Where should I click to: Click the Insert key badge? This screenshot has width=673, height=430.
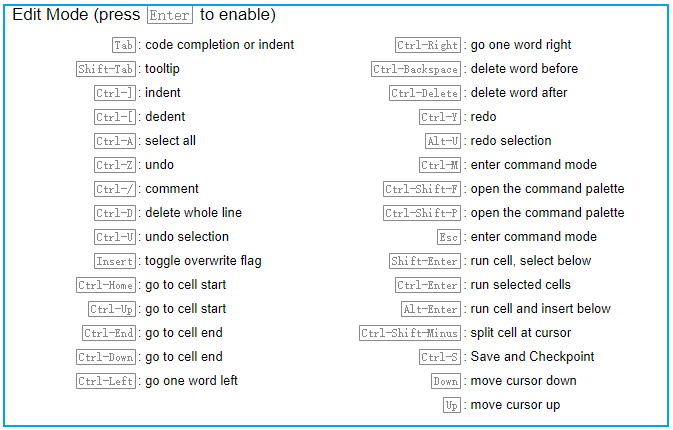pyautogui.click(x=114, y=261)
